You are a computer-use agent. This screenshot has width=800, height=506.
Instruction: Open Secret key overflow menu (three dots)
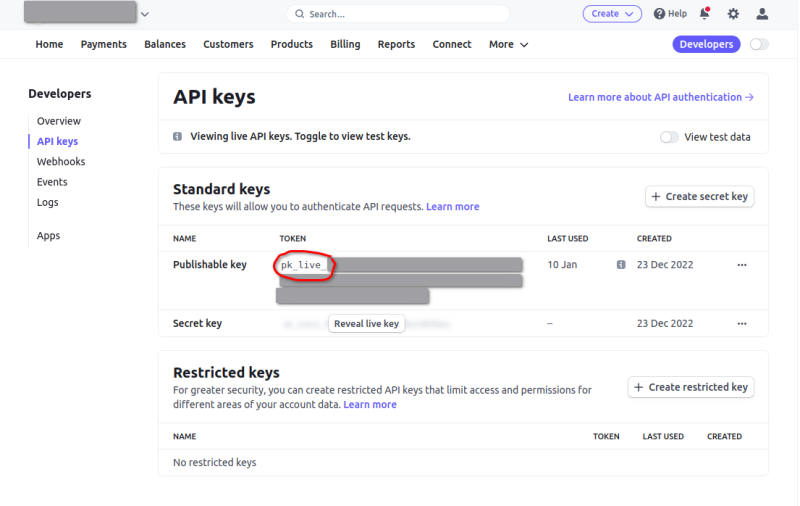(x=742, y=324)
